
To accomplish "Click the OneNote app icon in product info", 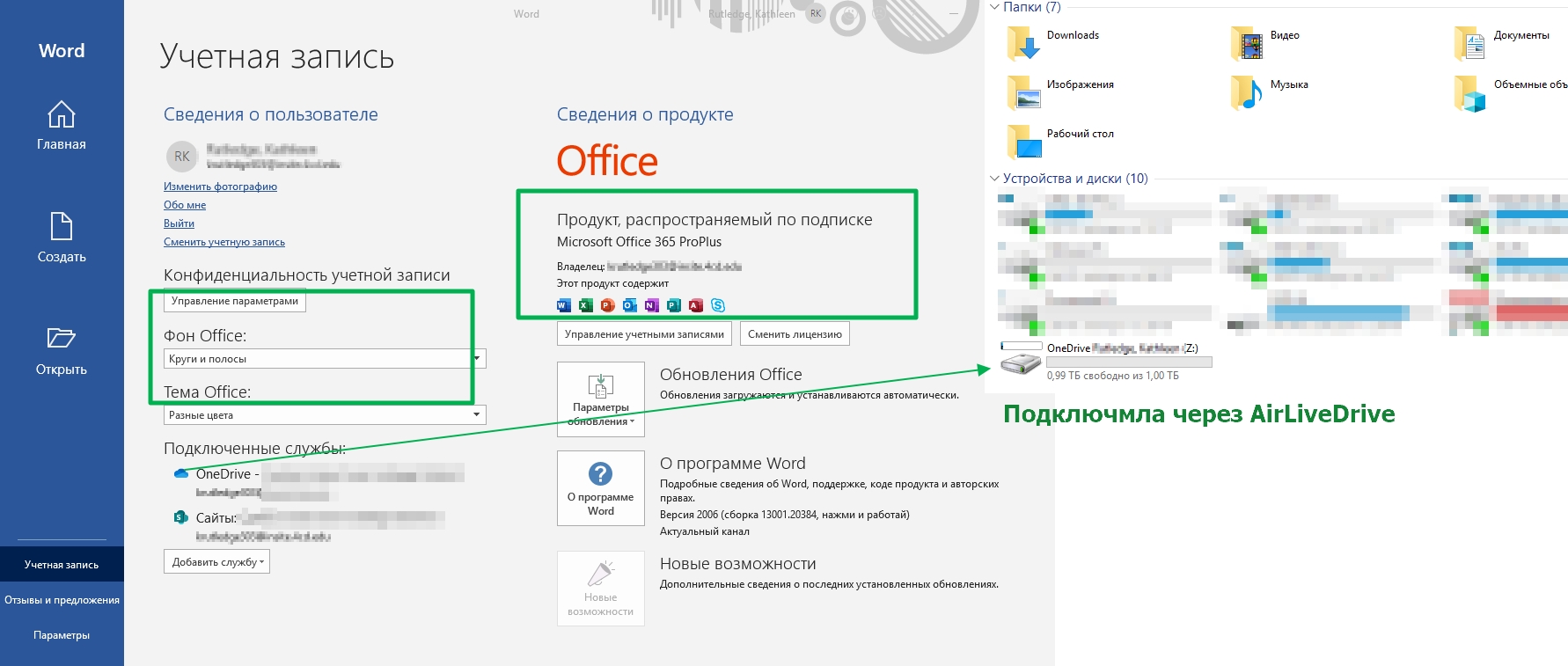I will pos(652,305).
